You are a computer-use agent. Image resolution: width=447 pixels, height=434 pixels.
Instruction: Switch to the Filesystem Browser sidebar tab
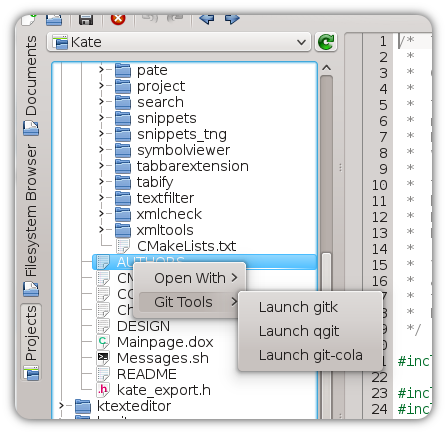pyautogui.click(x=31, y=220)
